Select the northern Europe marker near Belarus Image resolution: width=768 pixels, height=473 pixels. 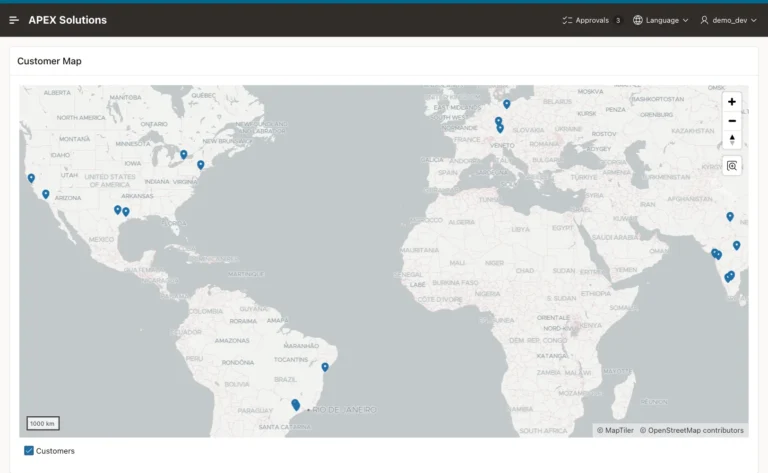tap(506, 104)
